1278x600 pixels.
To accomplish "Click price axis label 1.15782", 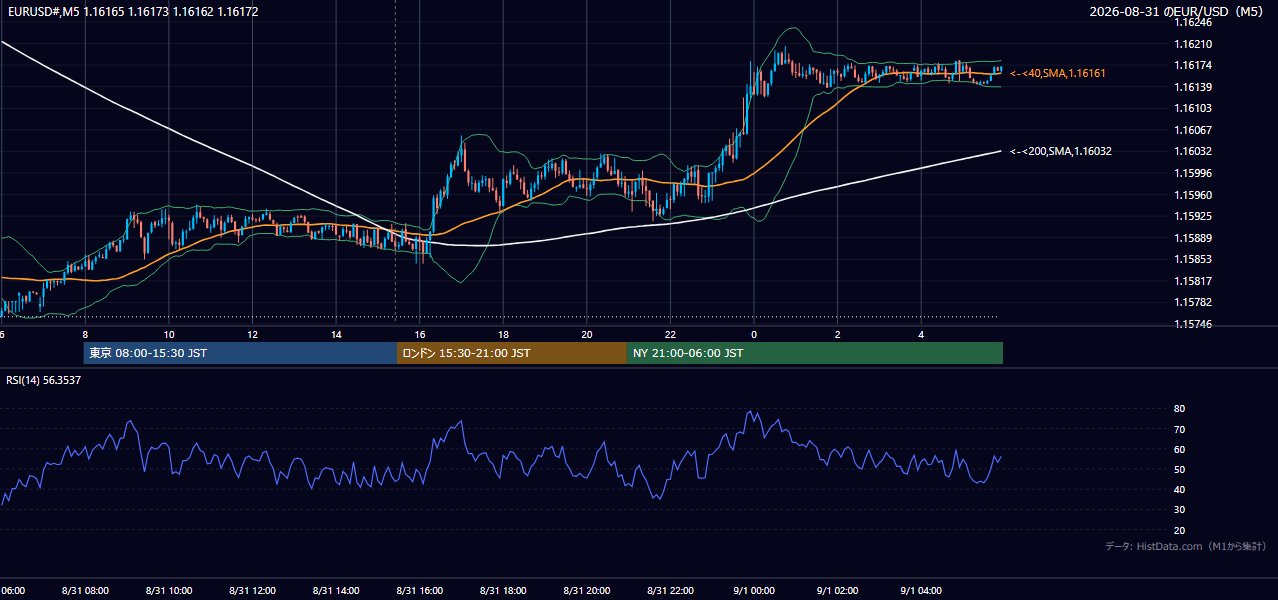I will [x=1192, y=302].
